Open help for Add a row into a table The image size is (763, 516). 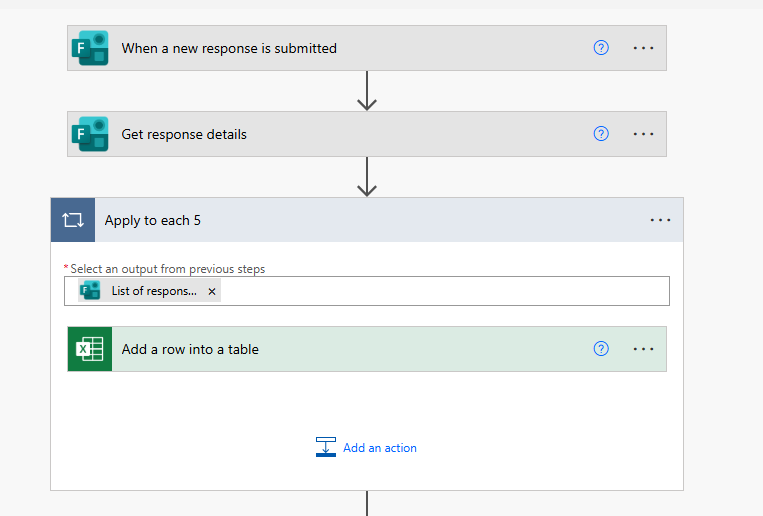pyautogui.click(x=601, y=349)
